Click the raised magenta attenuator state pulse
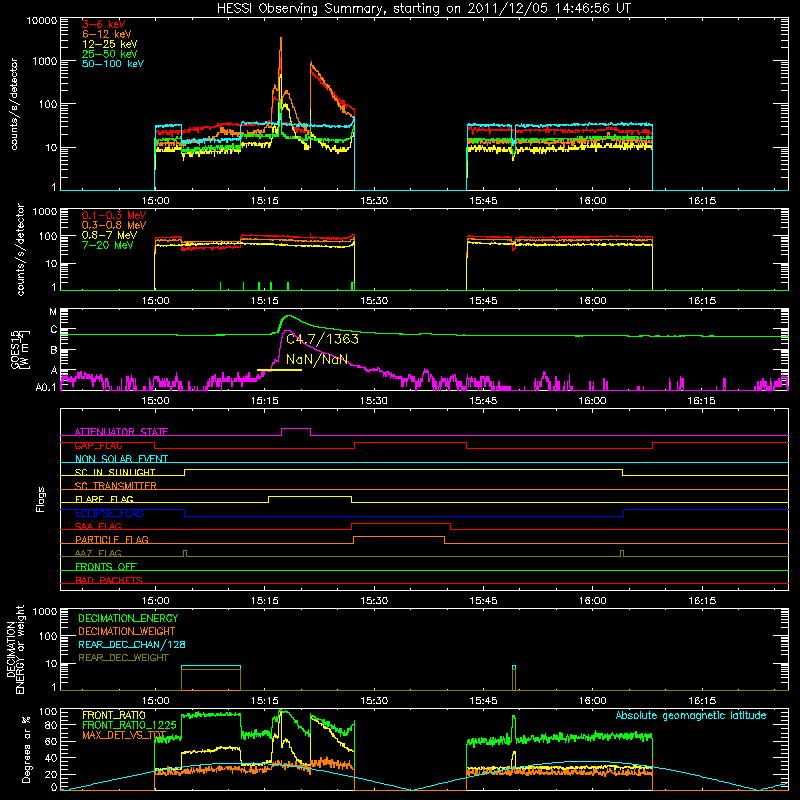The width and height of the screenshot is (800, 800). coord(296,429)
